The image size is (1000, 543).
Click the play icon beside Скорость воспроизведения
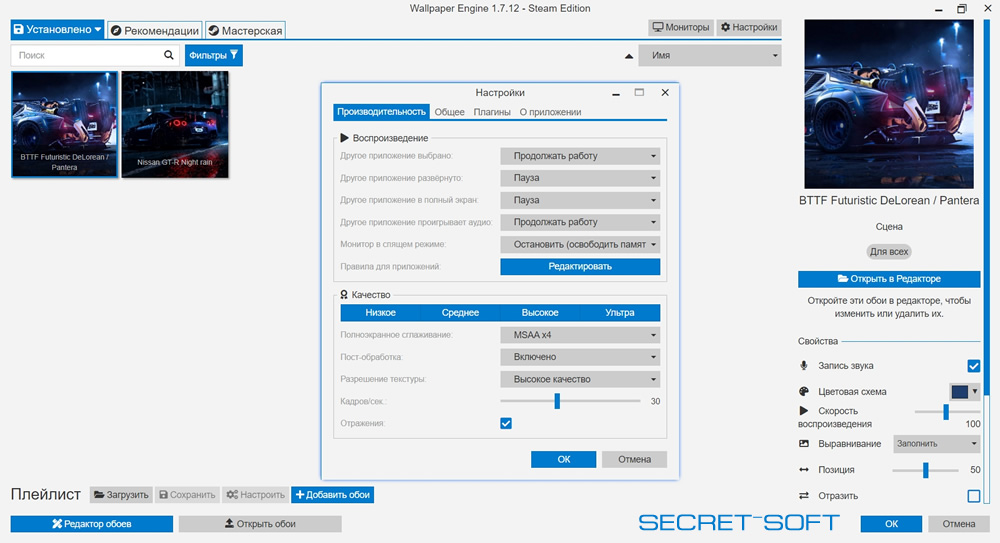point(804,410)
